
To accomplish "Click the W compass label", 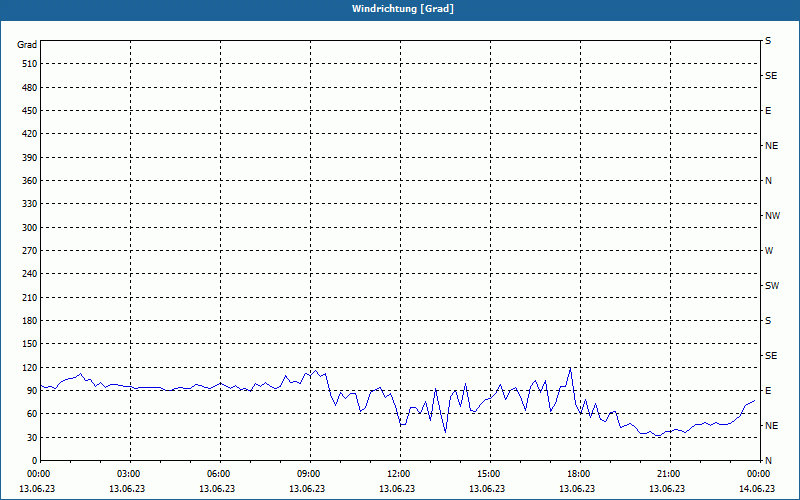I will point(769,251).
